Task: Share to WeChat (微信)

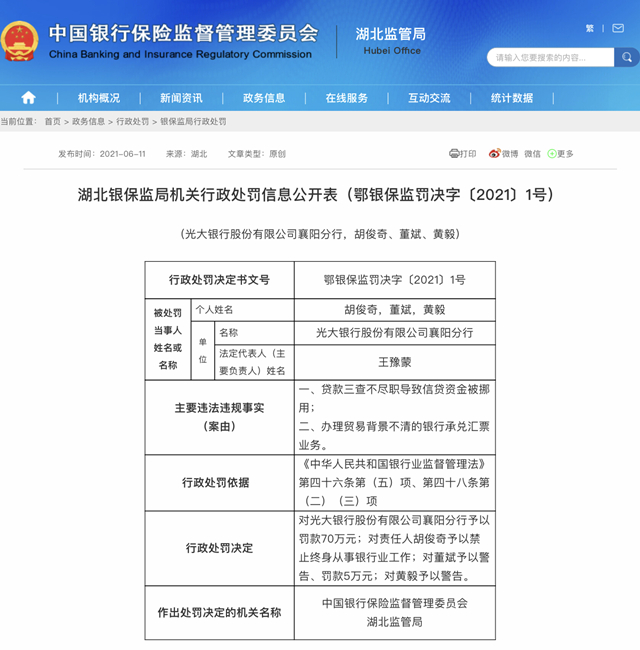Action: tap(531, 154)
